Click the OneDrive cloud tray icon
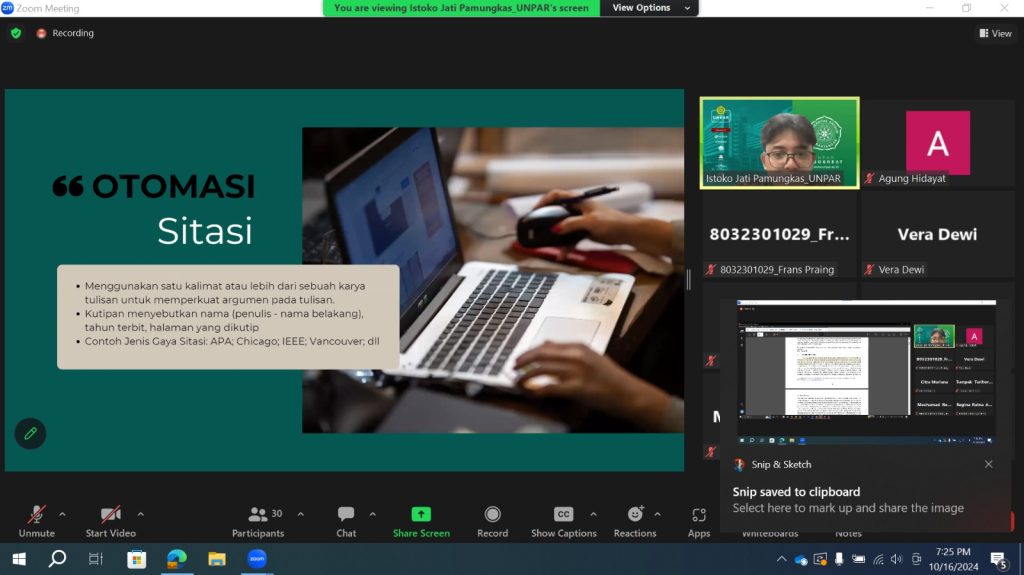1024x575 pixels. pos(801,560)
